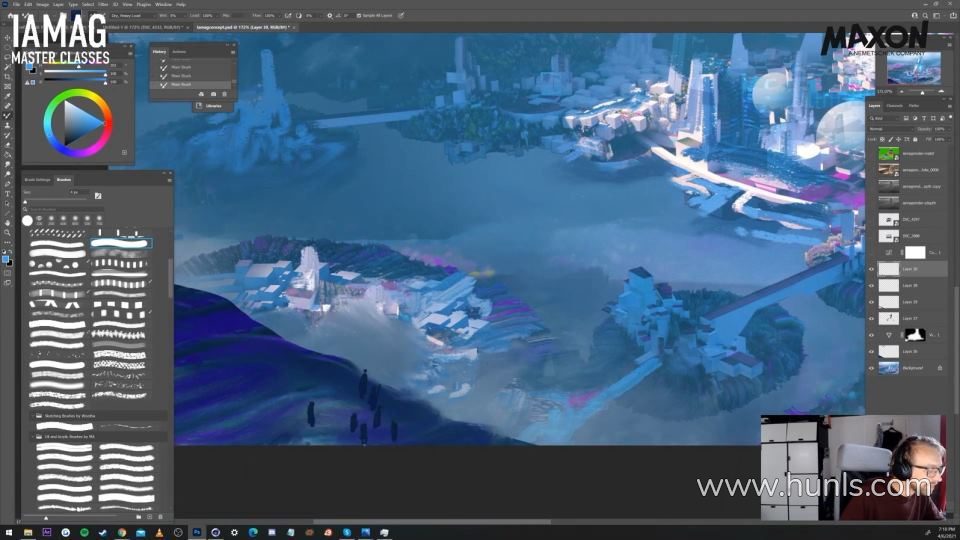Viewport: 960px width, 540px height.
Task: Expand Sketching Brushes folder in Brushes panel
Action: 33,416
